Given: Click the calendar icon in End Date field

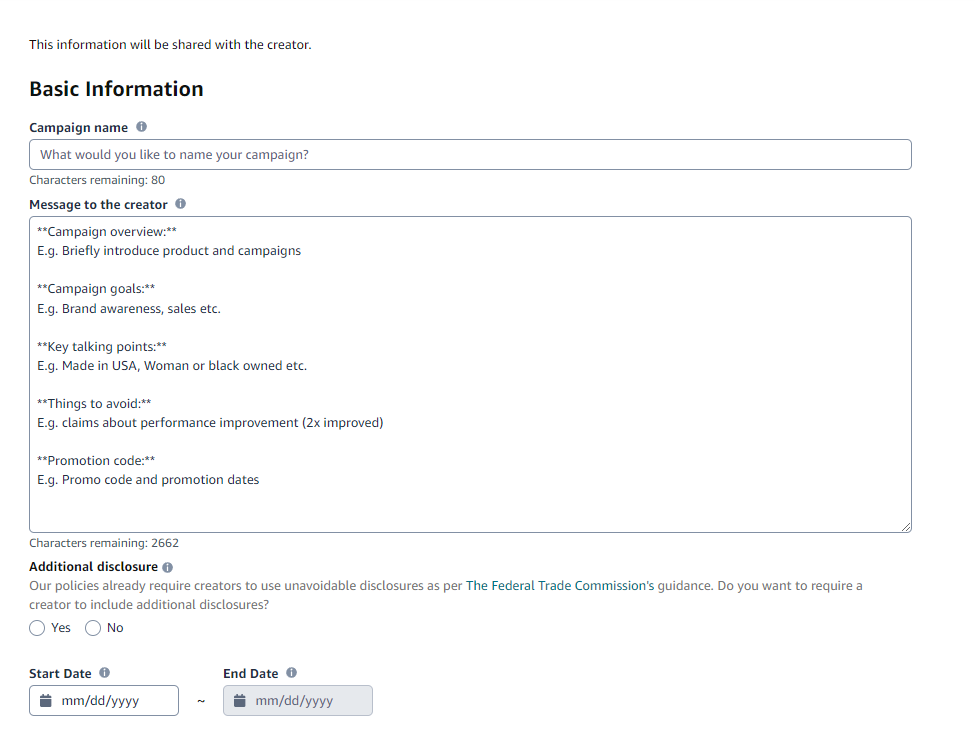Looking at the screenshot, I should coord(239,700).
